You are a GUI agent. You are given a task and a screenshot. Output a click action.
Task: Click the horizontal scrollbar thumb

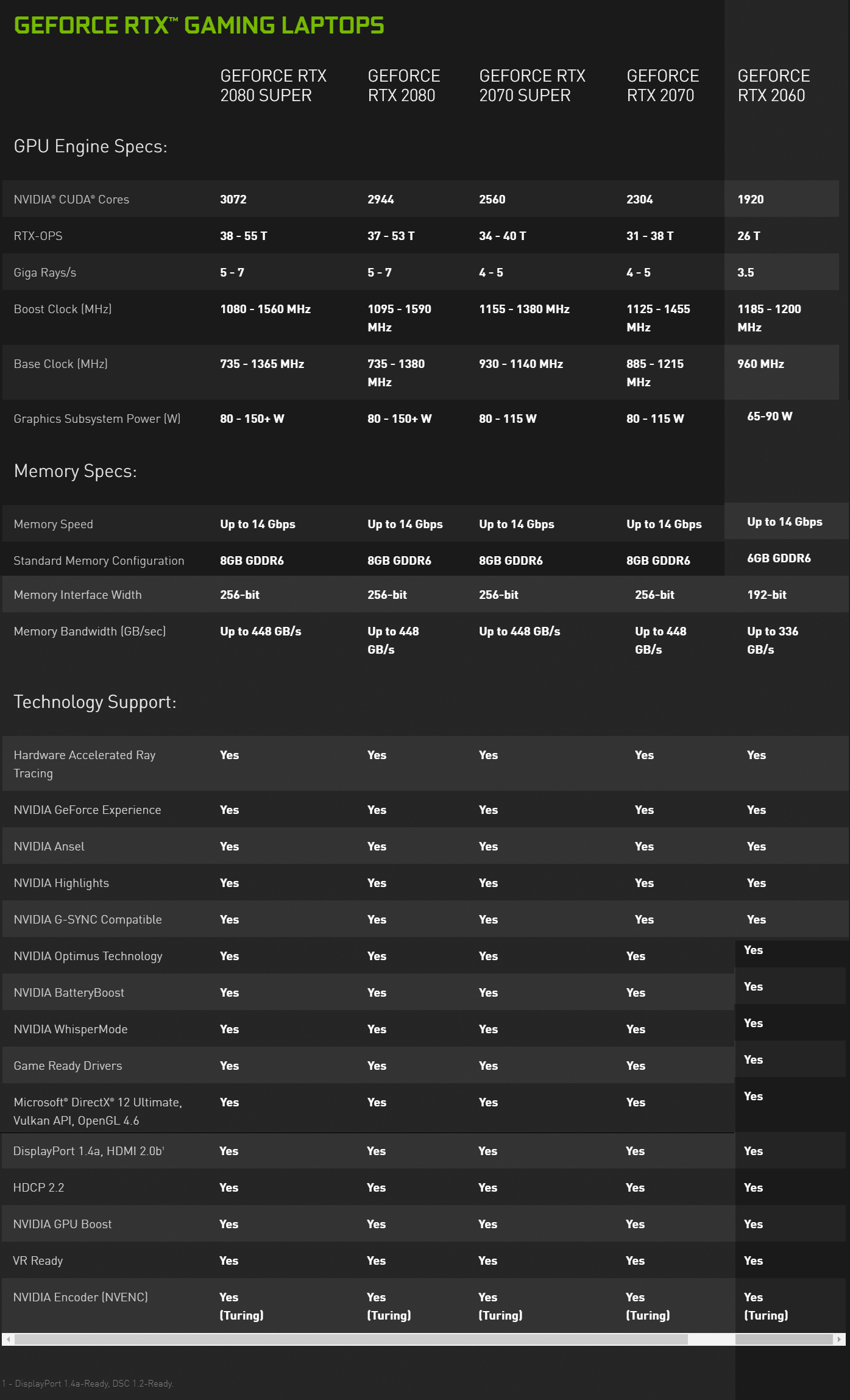(351, 1339)
